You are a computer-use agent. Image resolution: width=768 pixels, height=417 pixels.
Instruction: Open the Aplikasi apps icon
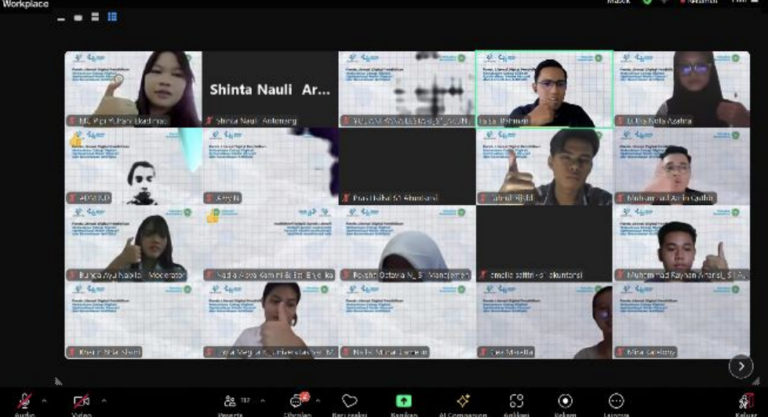click(516, 401)
